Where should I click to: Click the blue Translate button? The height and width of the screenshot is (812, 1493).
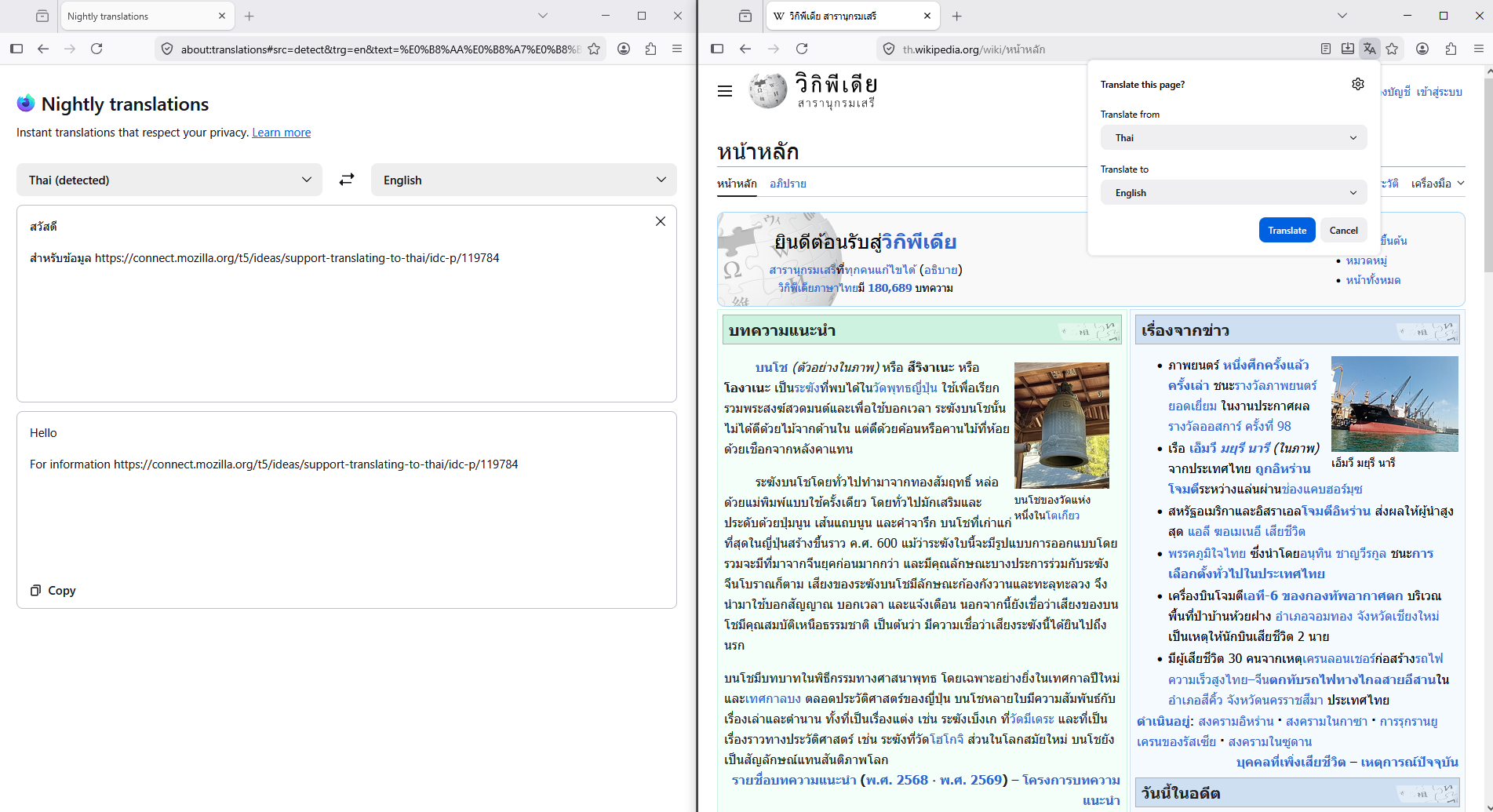pos(1287,230)
